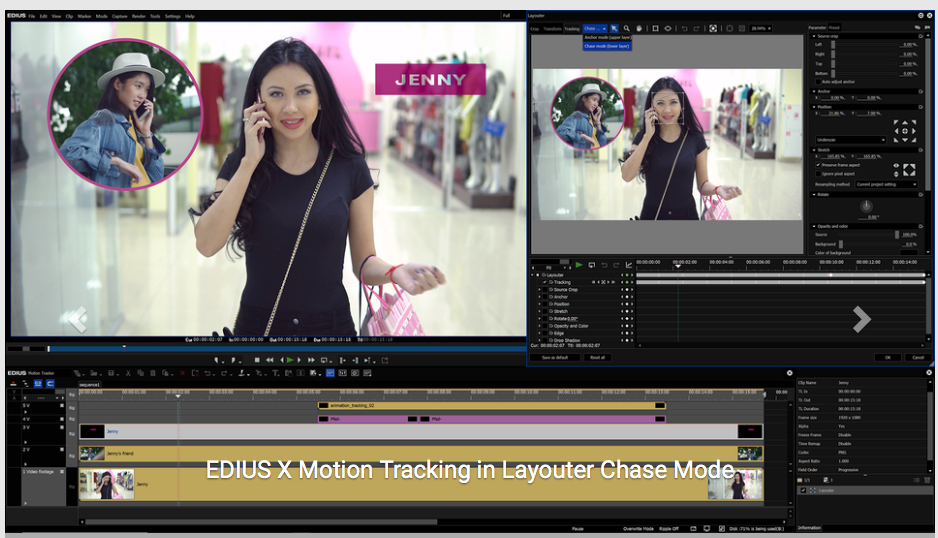This screenshot has width=938, height=538.
Task: Toggle the Layouter checkbox in Information panel
Action: [x=803, y=490]
